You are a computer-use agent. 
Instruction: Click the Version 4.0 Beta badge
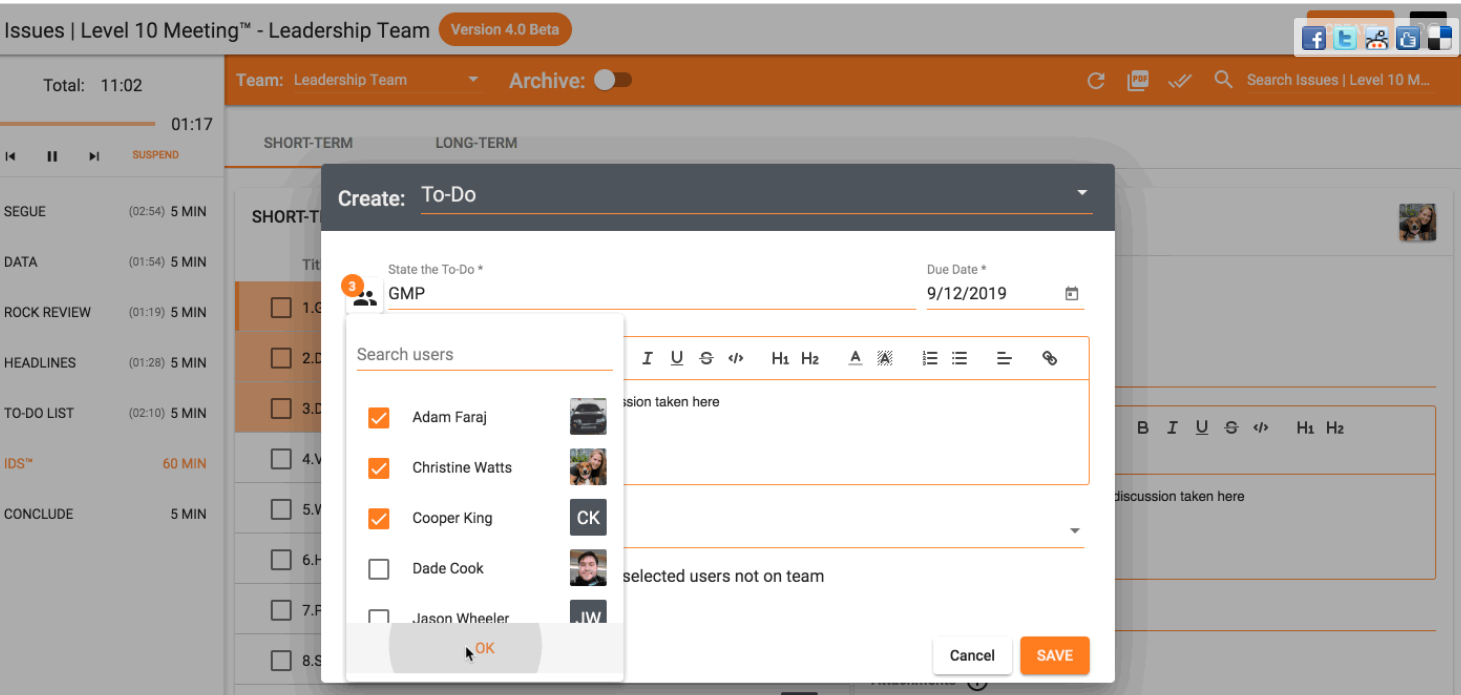(x=505, y=29)
